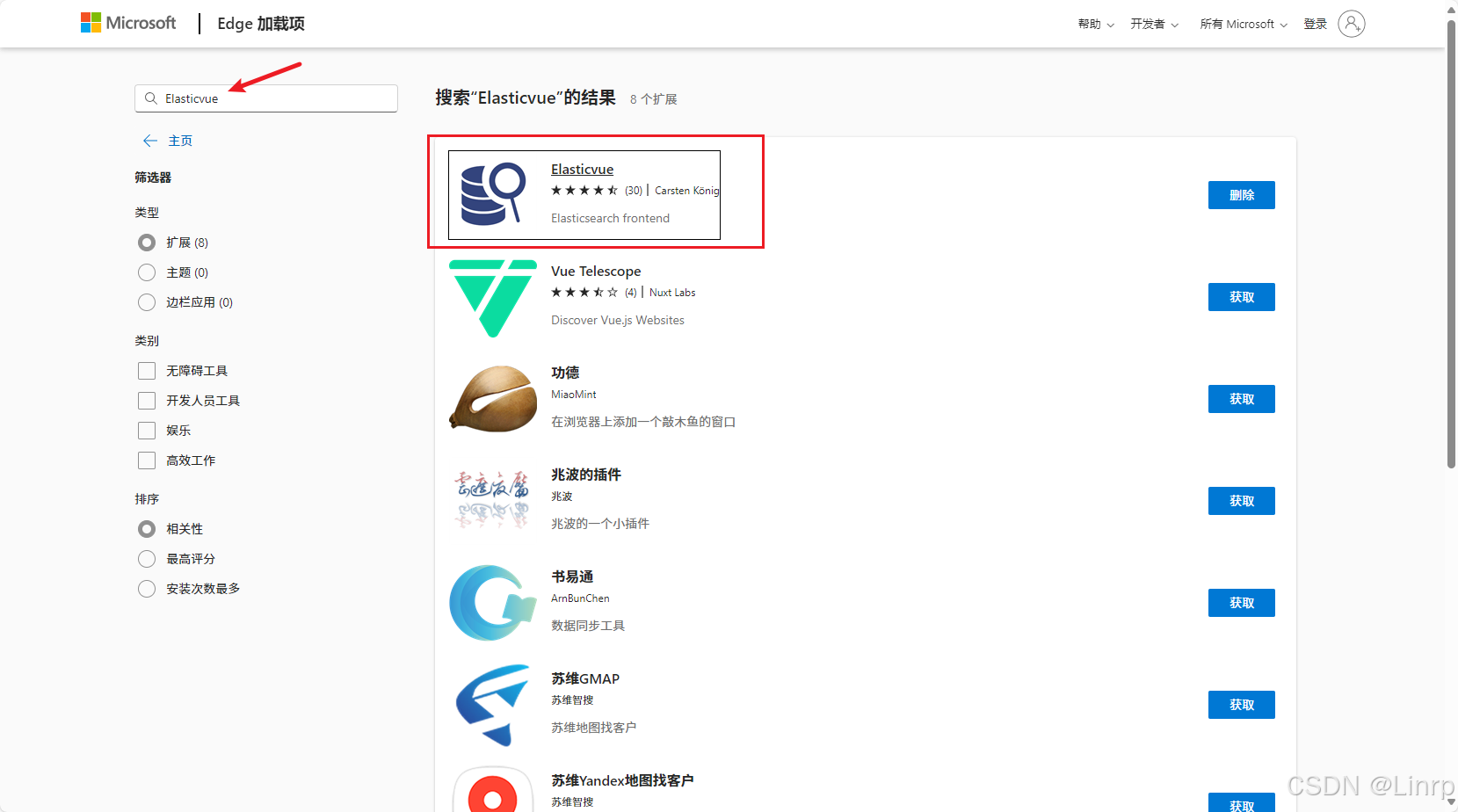Open the 书易通 extension icon
This screenshot has height=812, width=1458.
(493, 603)
